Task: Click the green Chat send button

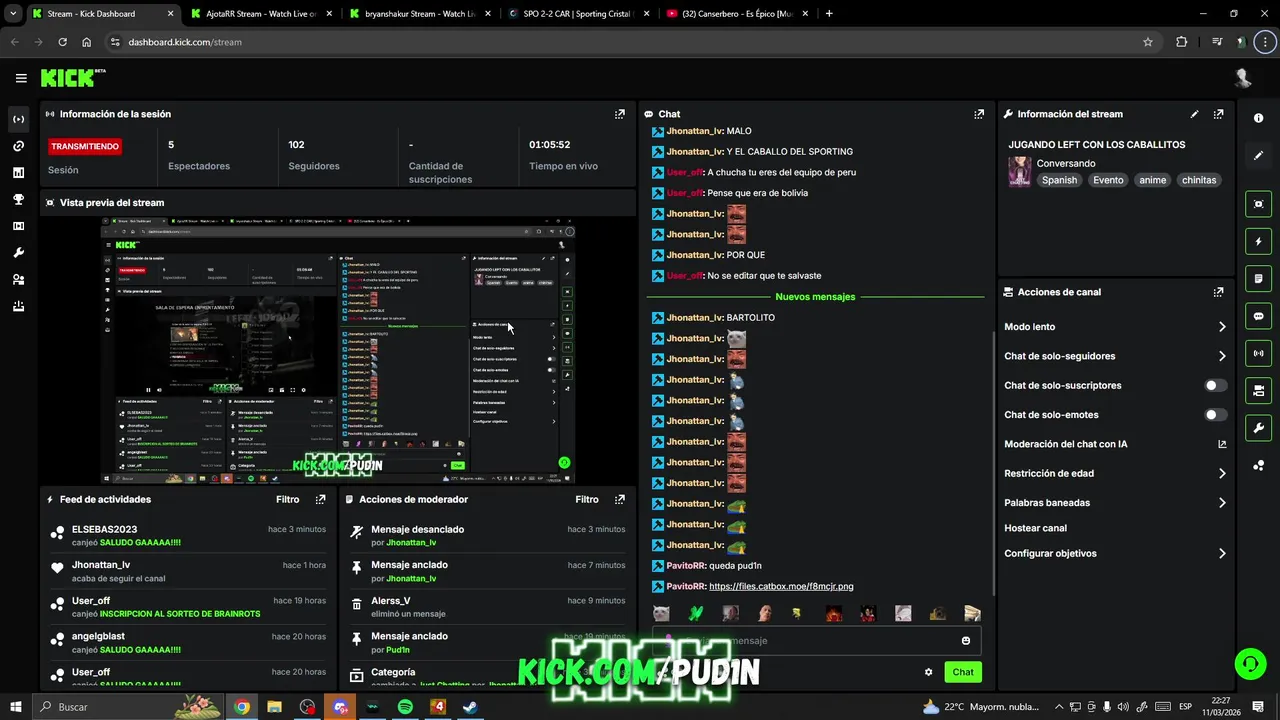Action: tap(963, 672)
